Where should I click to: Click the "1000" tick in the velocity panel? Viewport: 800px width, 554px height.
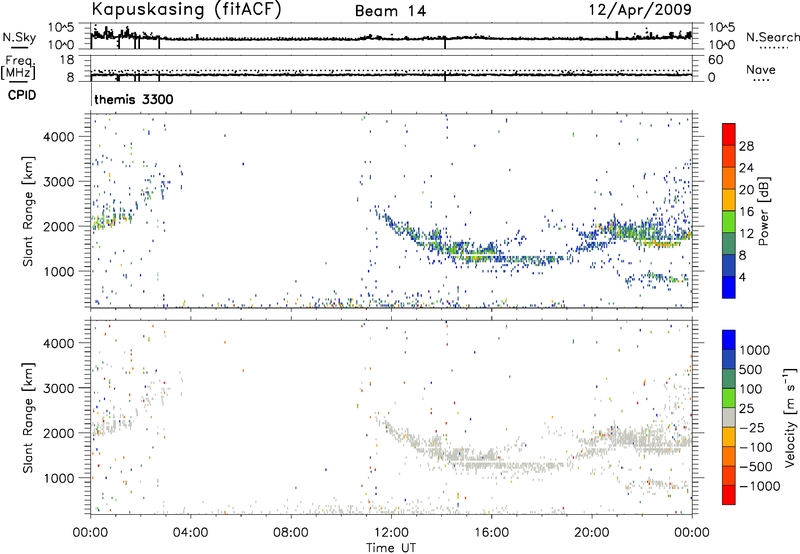pyautogui.click(x=59, y=478)
